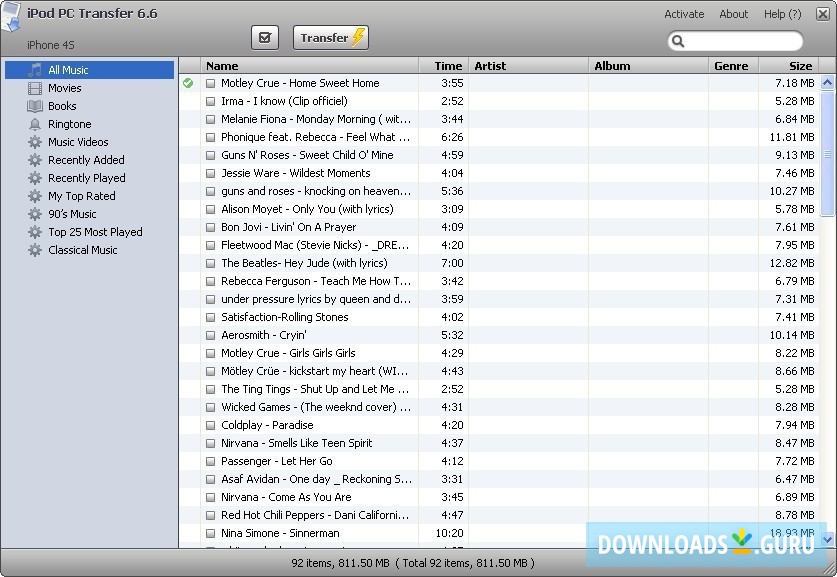Click the status bar '92 items, 811.50 MB' text
This screenshot has height=577, width=837.
[340, 563]
